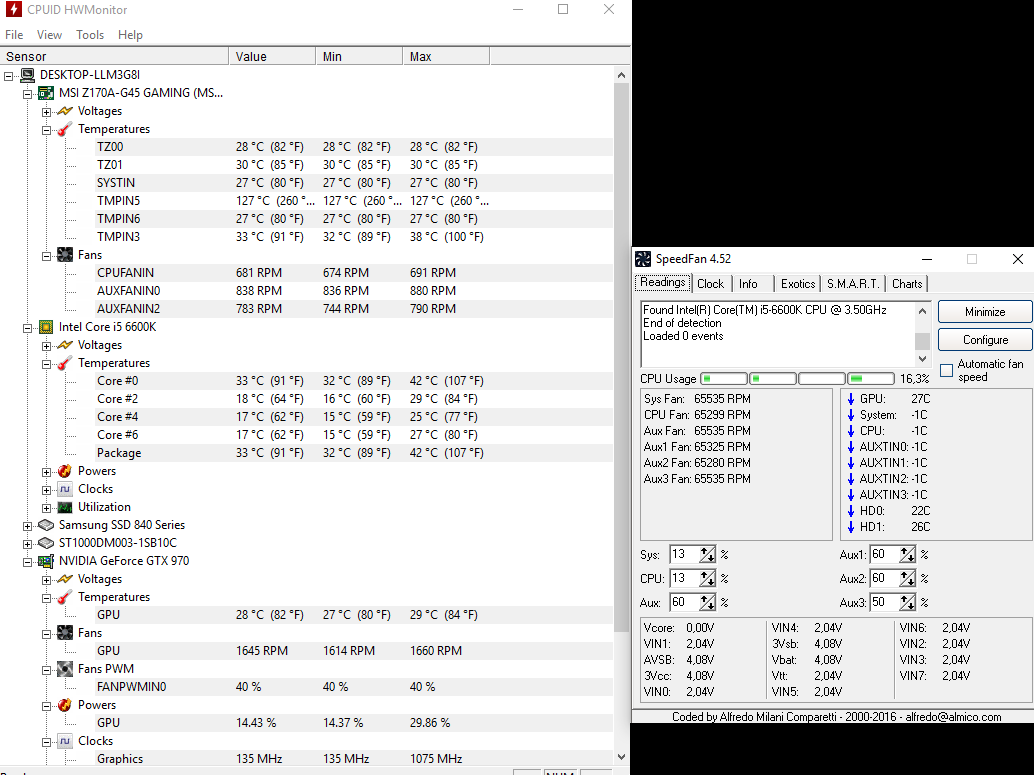Viewport: 1034px width, 775px height.
Task: Click the GPU Clocks waveform icon
Action: (65, 741)
